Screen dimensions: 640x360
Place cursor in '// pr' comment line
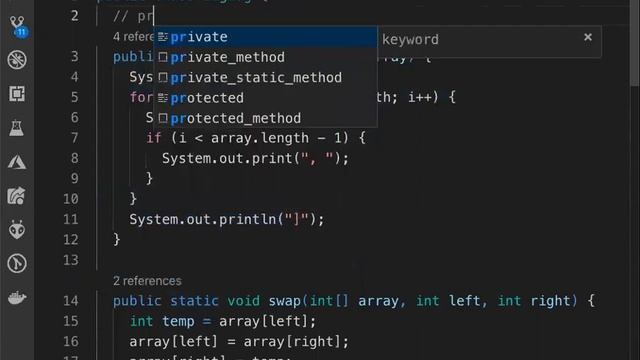tap(133, 16)
